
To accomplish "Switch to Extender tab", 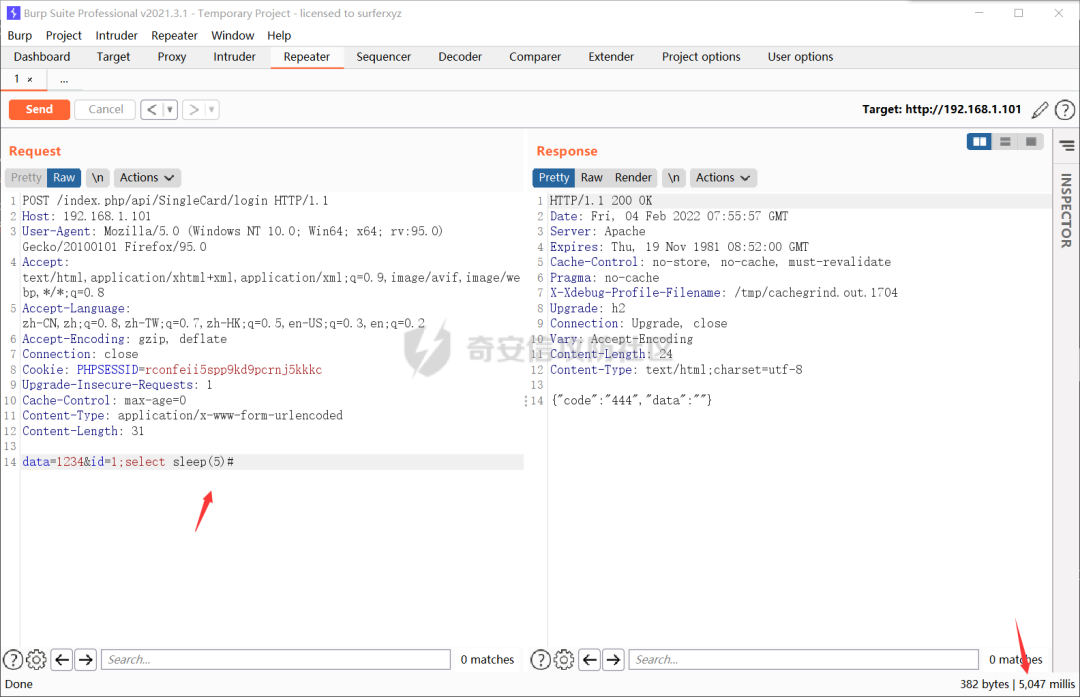I will tap(611, 57).
